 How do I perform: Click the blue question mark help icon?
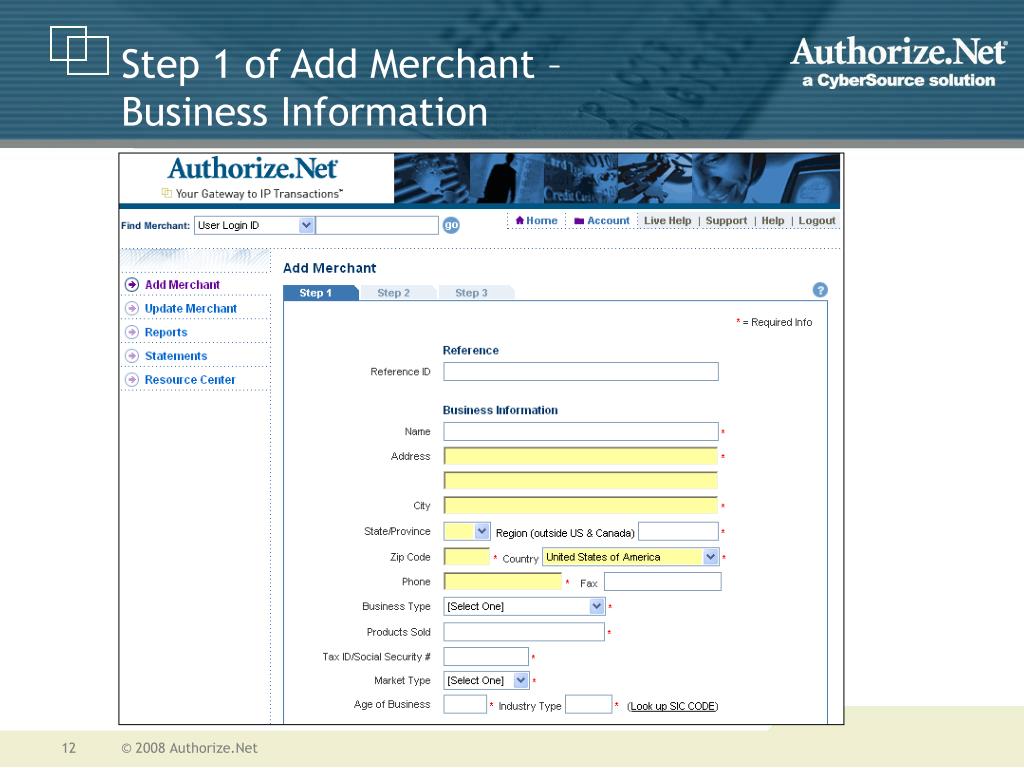(820, 290)
